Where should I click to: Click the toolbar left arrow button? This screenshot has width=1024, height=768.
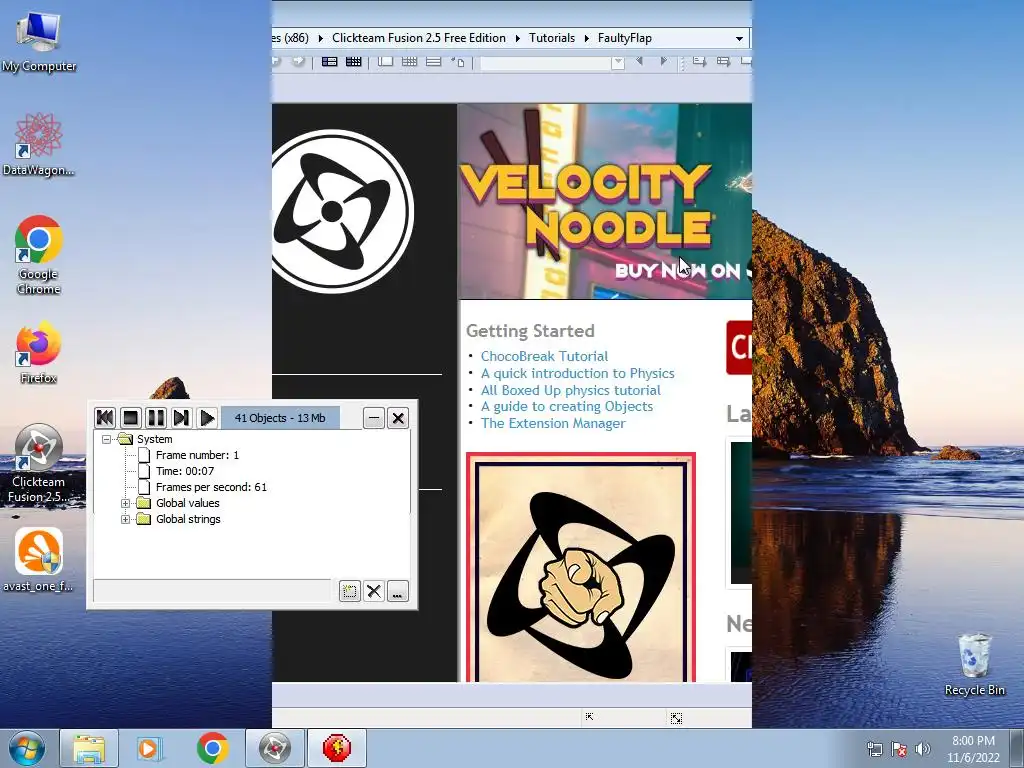coord(639,61)
